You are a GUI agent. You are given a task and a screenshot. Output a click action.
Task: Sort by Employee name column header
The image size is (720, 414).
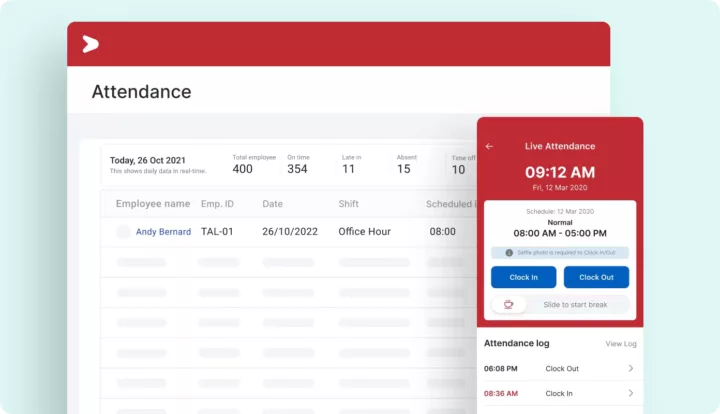click(x=152, y=204)
